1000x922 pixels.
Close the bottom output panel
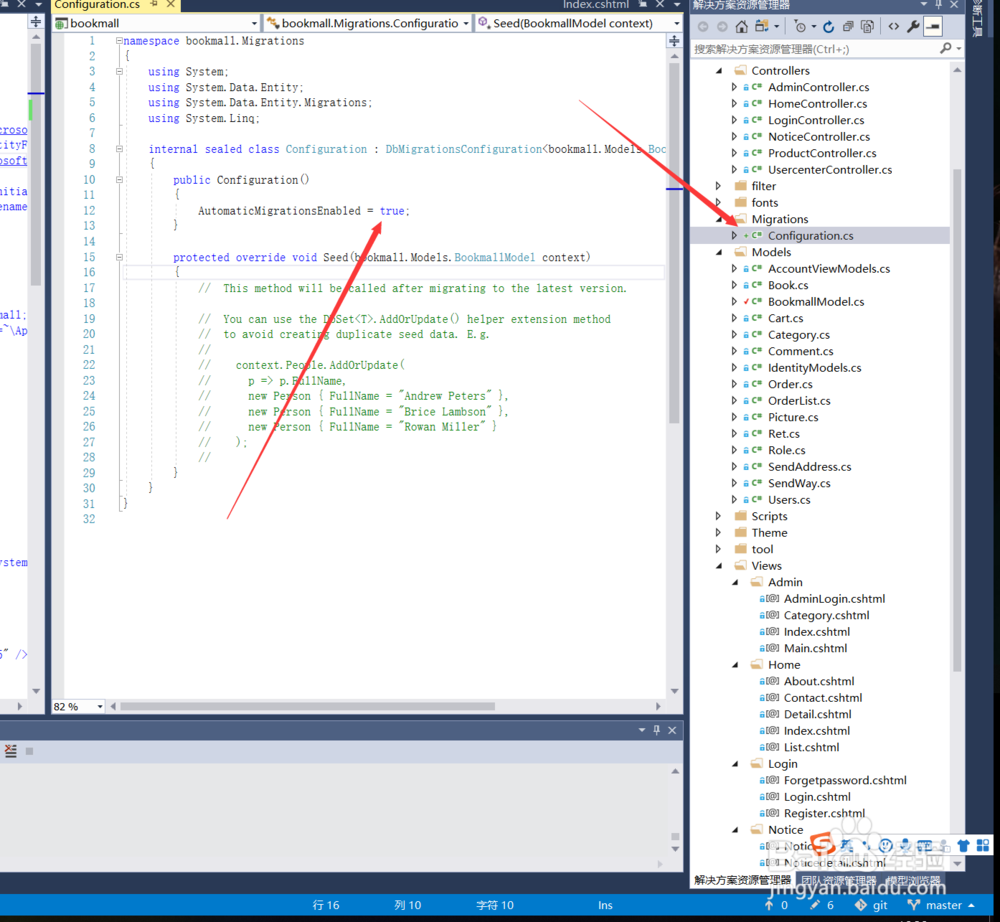[672, 730]
